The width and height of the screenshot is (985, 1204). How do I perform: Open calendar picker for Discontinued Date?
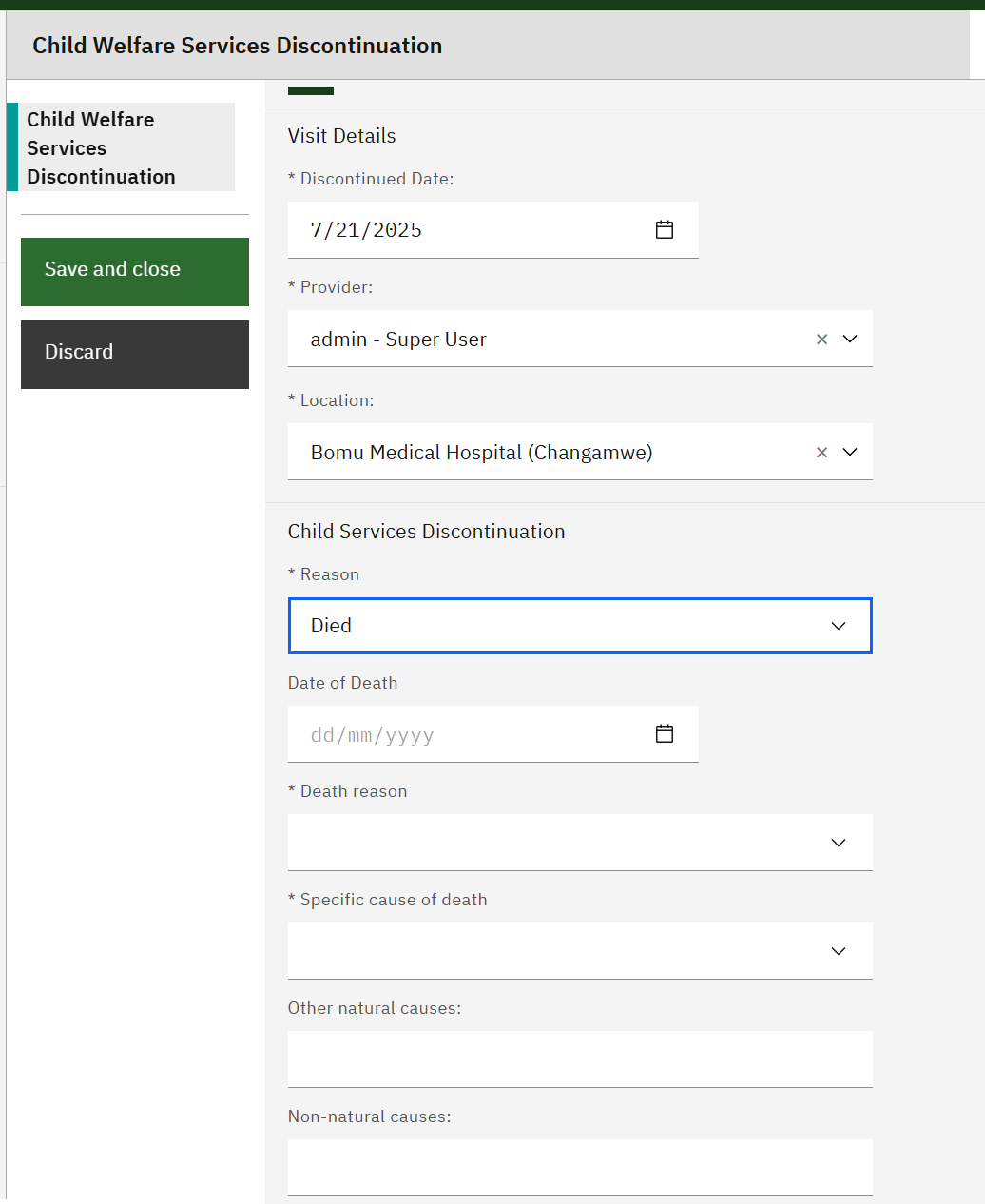(665, 229)
